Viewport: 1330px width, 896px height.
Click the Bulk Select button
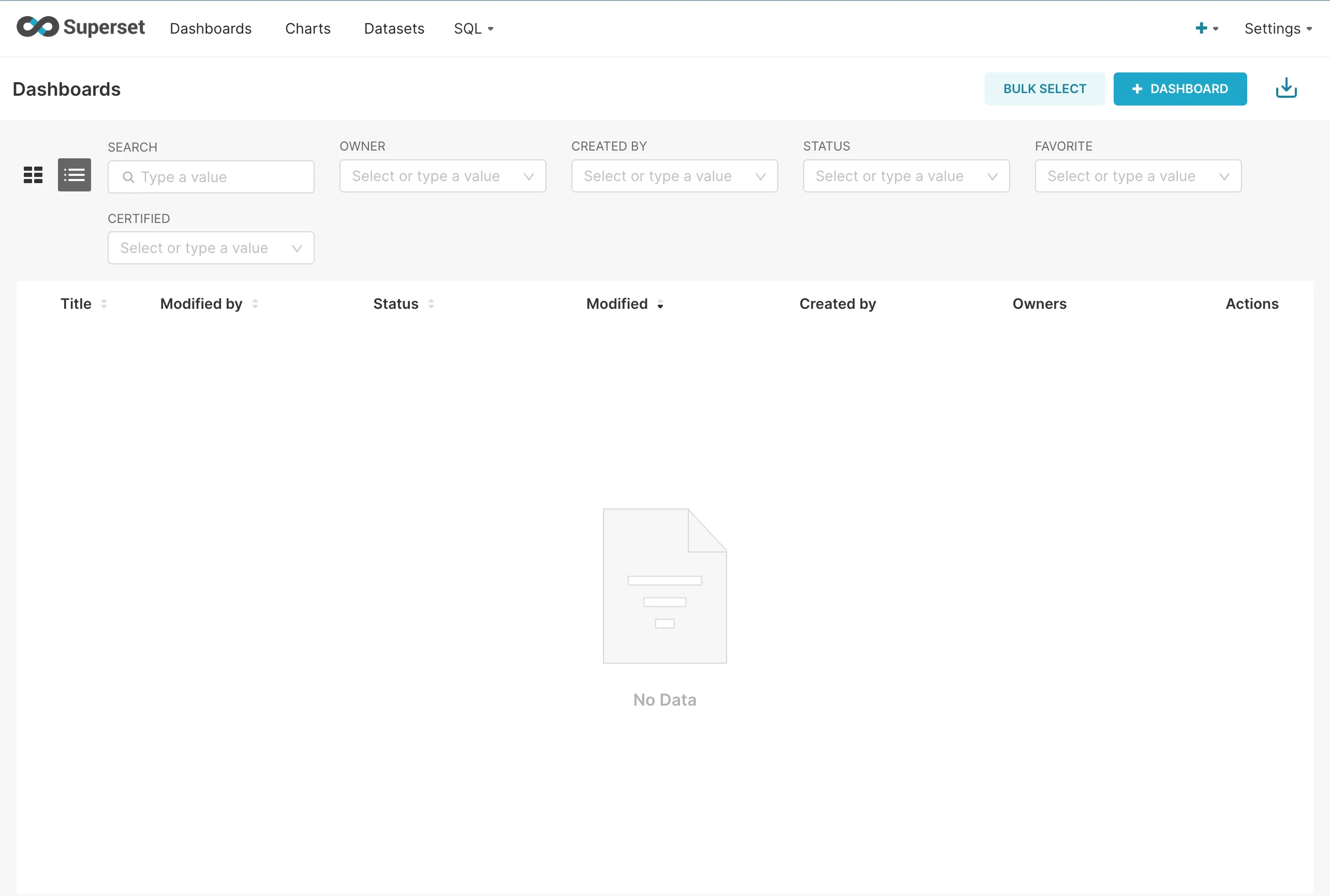[x=1044, y=88]
